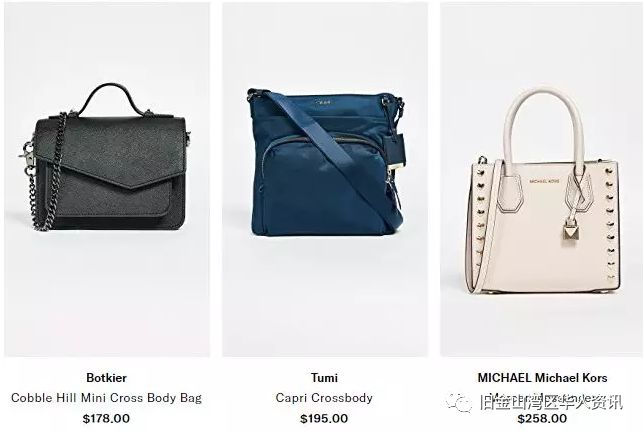Click the Chinese watermark text overlay
This screenshot has height=431, width=643.
point(551,403)
